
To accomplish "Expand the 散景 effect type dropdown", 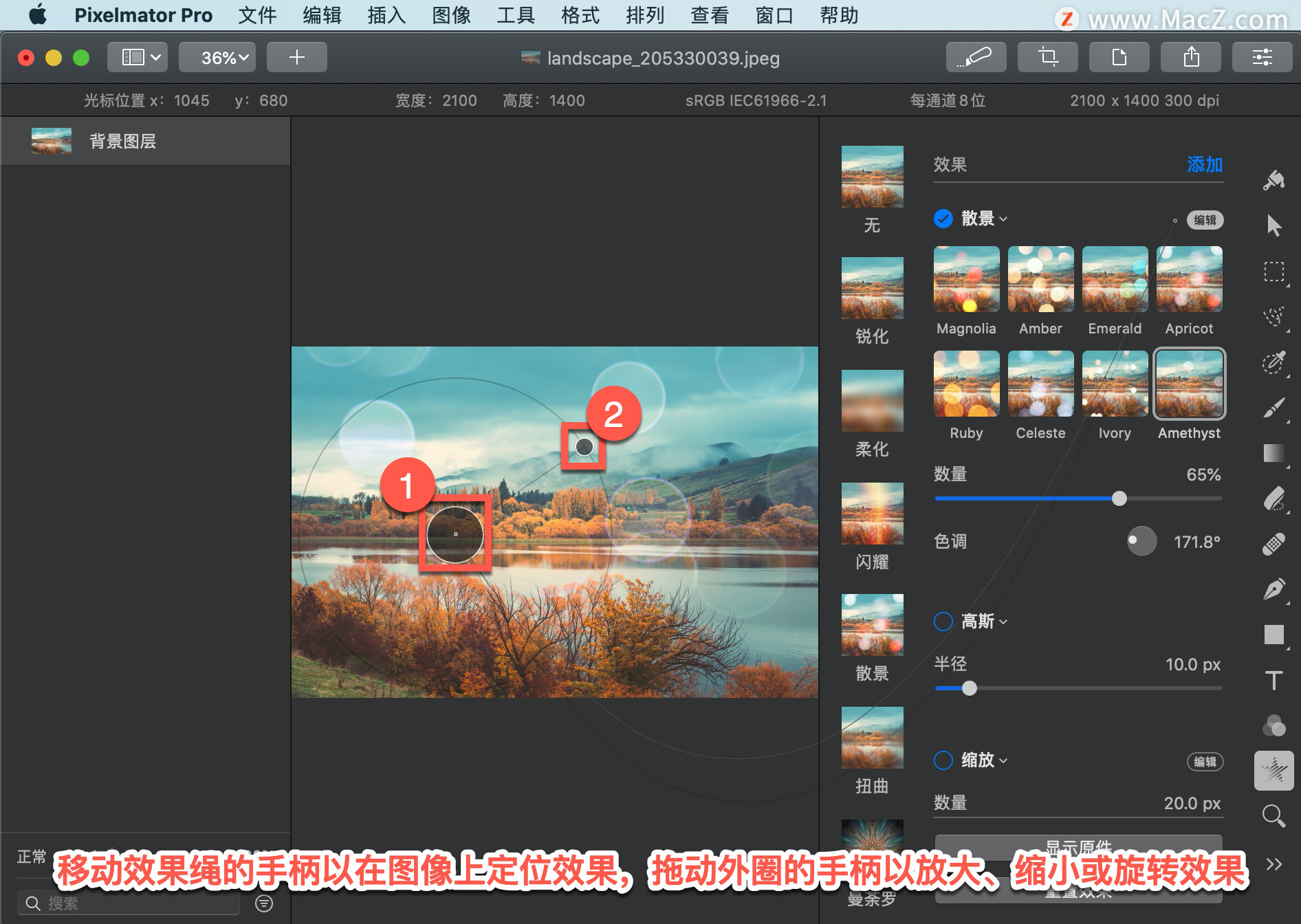I will pos(985,219).
